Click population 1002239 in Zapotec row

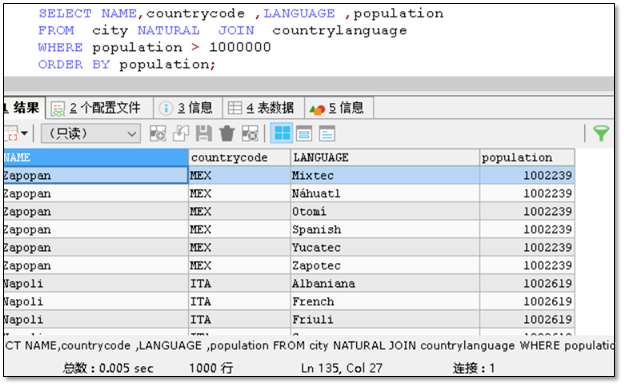tap(527, 265)
